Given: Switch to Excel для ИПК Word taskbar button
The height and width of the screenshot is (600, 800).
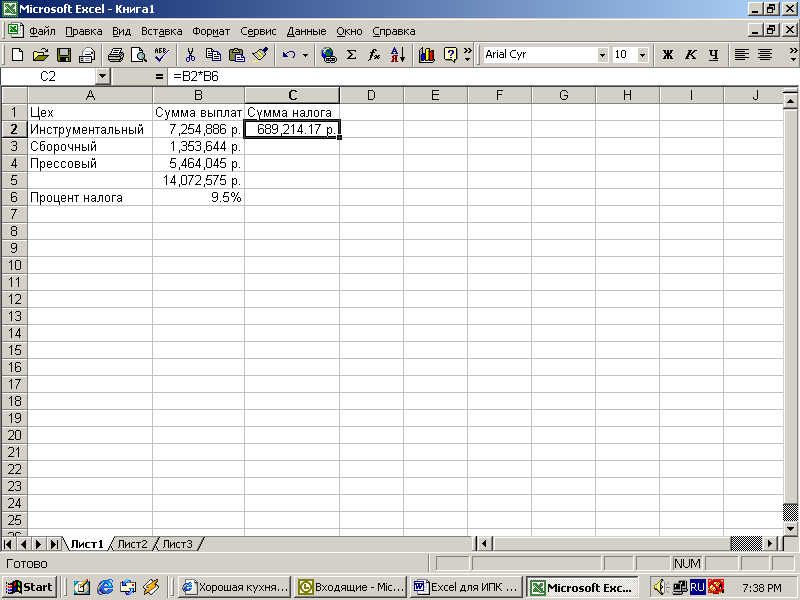Looking at the screenshot, I should 467,587.
